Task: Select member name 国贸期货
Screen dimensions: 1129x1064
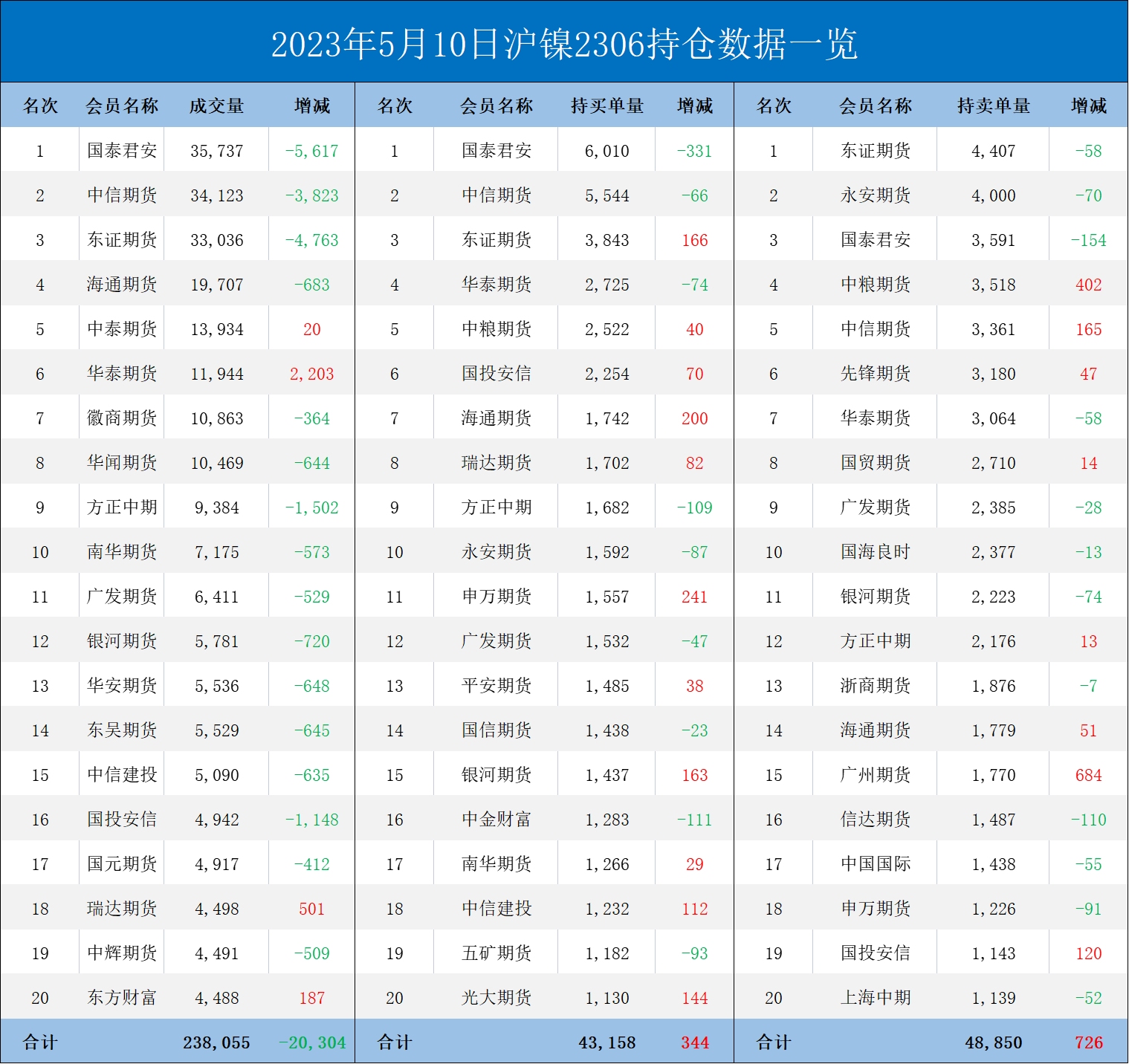Action: pyautogui.click(x=876, y=462)
